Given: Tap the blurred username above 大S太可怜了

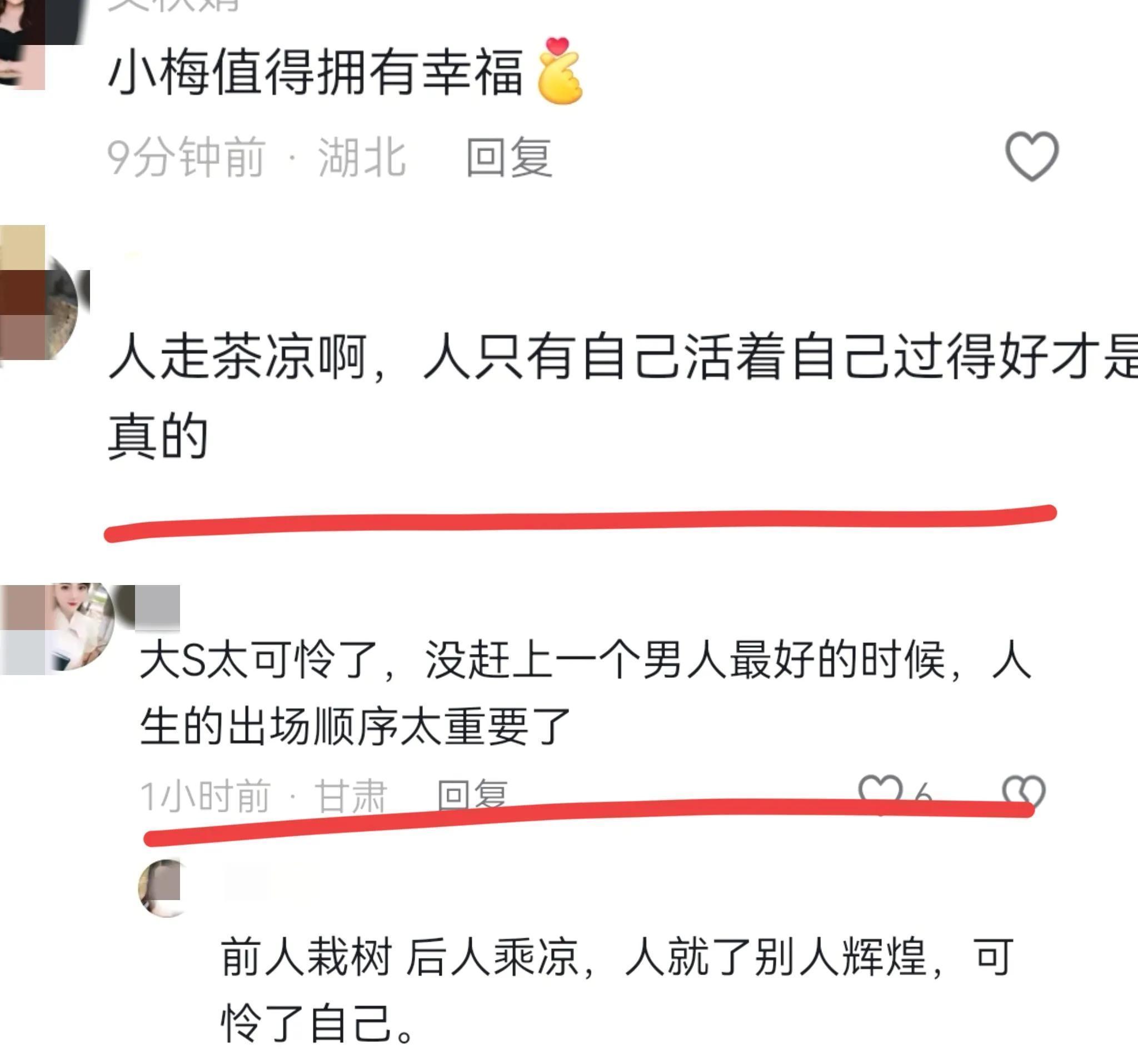Looking at the screenshot, I should 157,608.
